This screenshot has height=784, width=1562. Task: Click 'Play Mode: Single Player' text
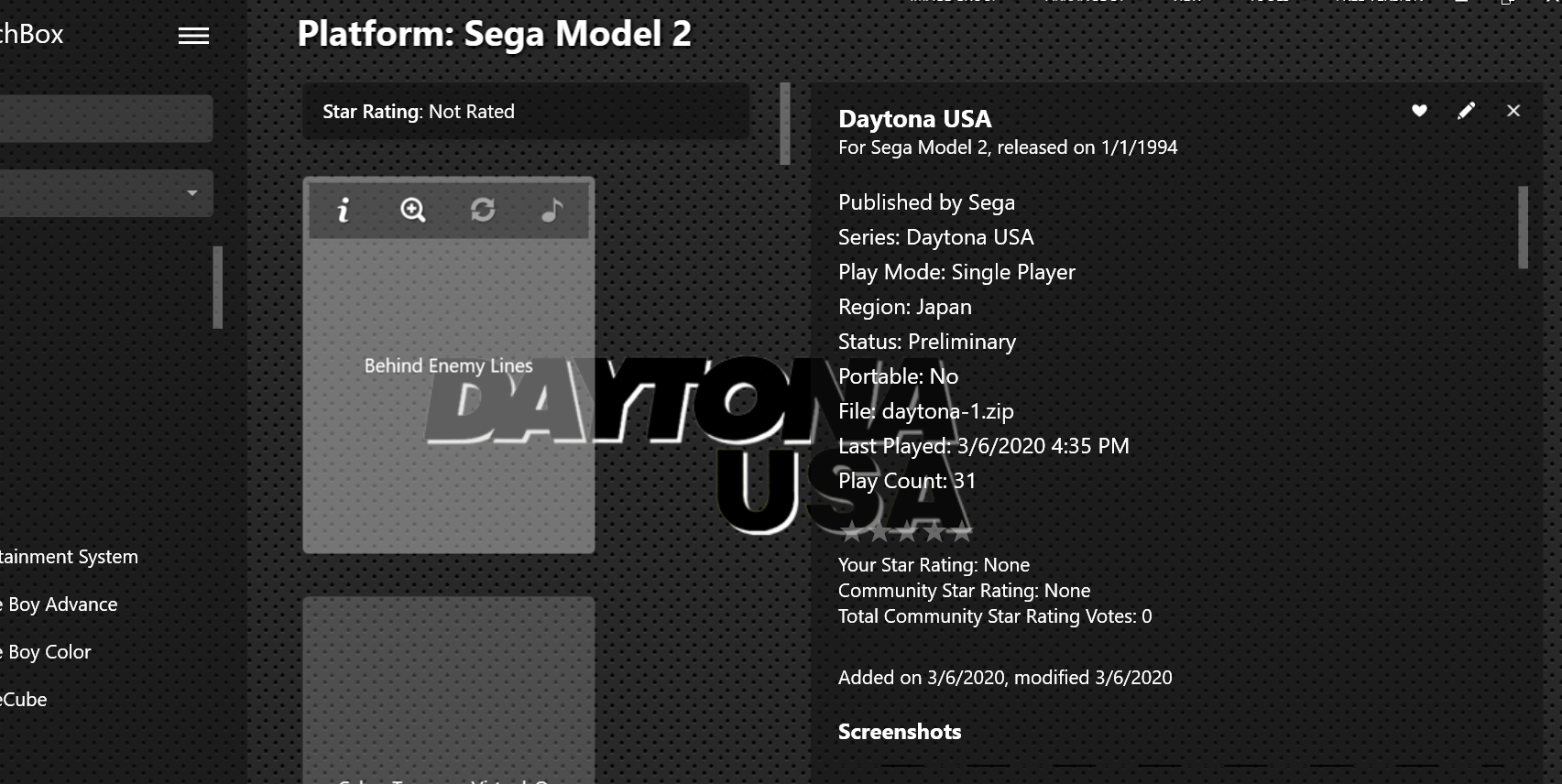point(956,272)
